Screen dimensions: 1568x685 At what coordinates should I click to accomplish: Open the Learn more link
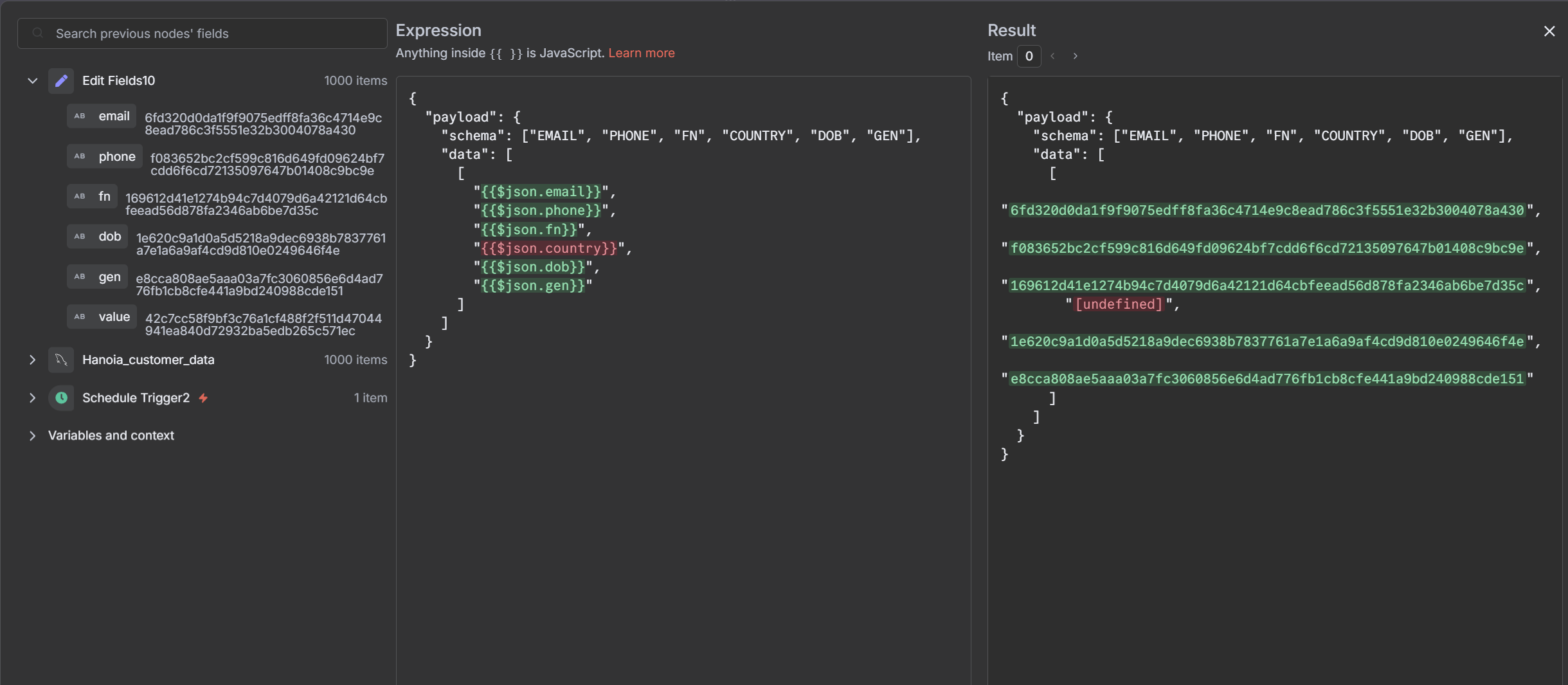pyautogui.click(x=641, y=53)
